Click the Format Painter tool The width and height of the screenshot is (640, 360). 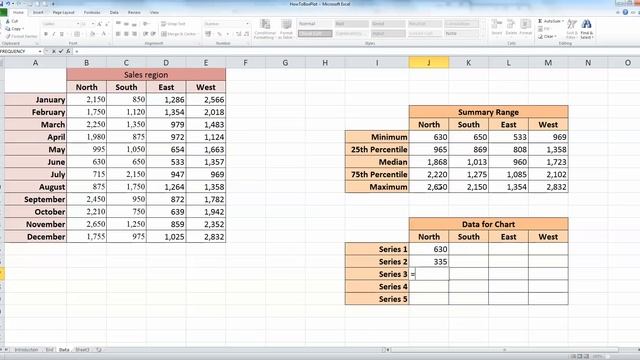pos(21,36)
